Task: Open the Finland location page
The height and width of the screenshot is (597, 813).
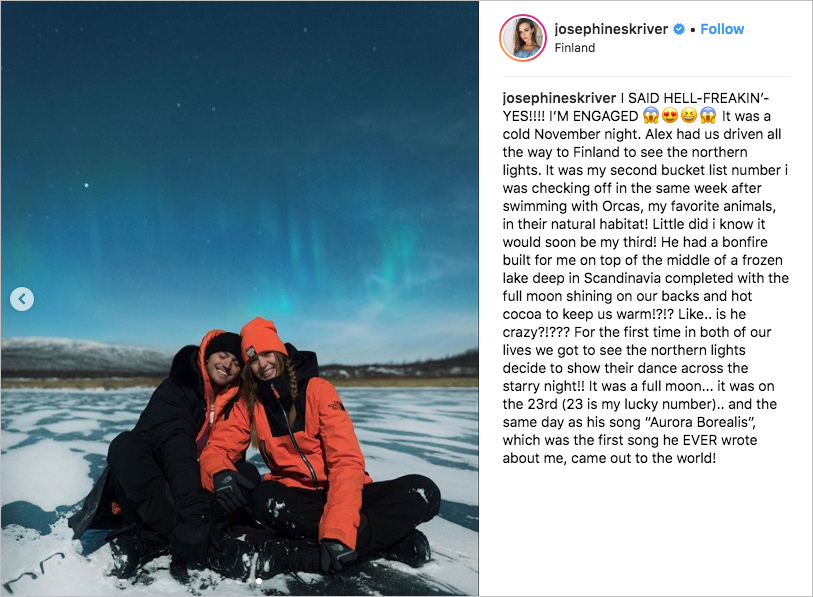Action: [574, 48]
